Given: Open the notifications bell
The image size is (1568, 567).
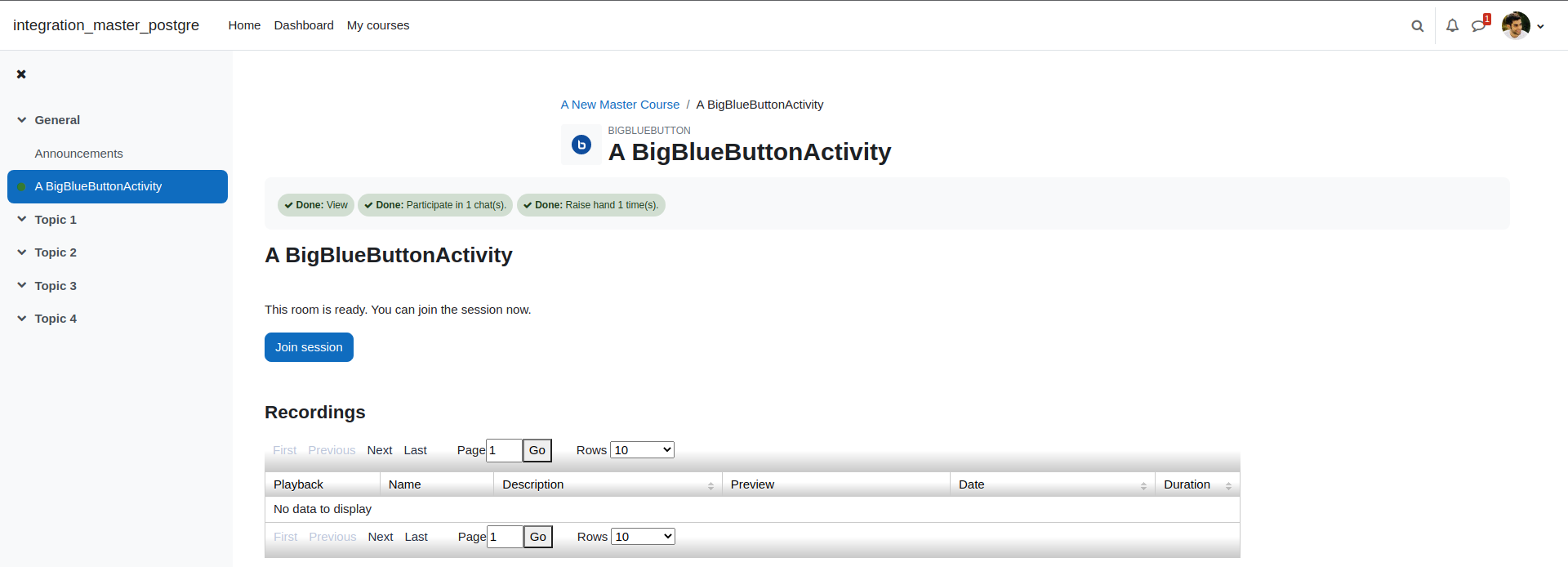Looking at the screenshot, I should click(1452, 26).
